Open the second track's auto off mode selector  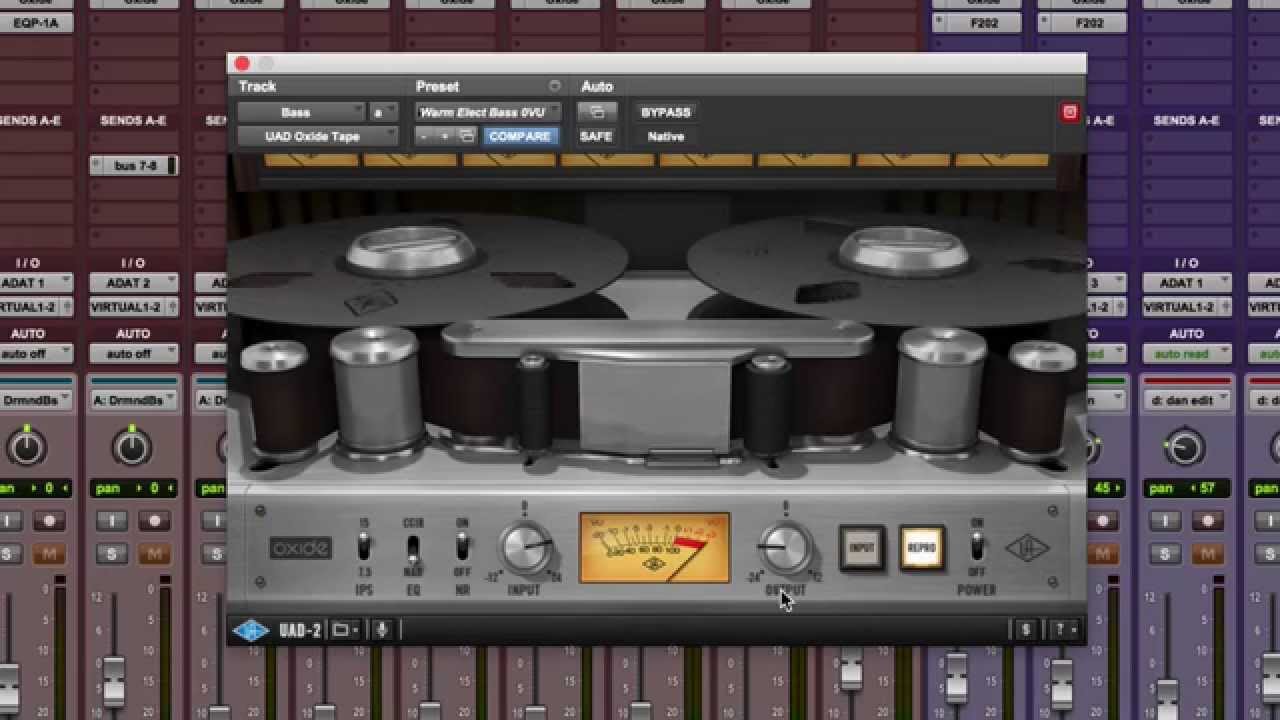point(133,353)
